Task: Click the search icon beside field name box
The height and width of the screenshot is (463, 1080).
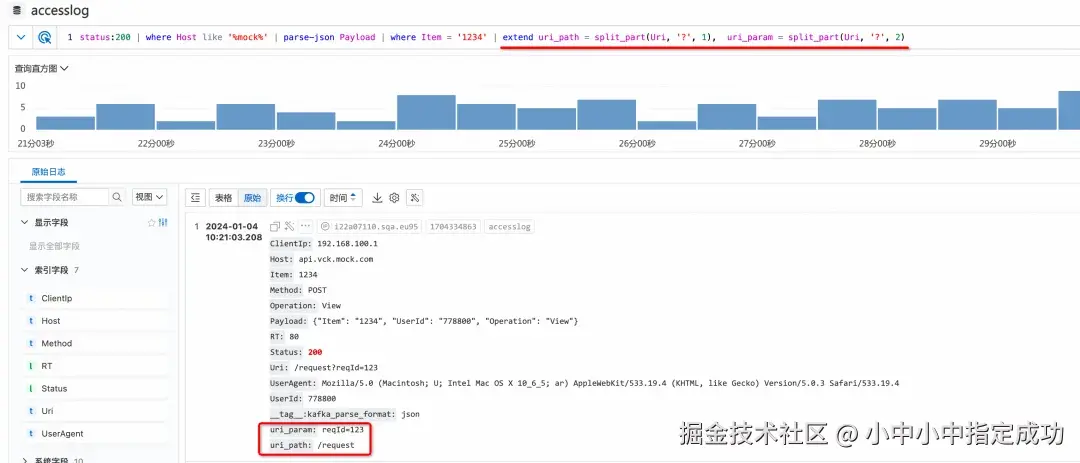Action: click(117, 197)
